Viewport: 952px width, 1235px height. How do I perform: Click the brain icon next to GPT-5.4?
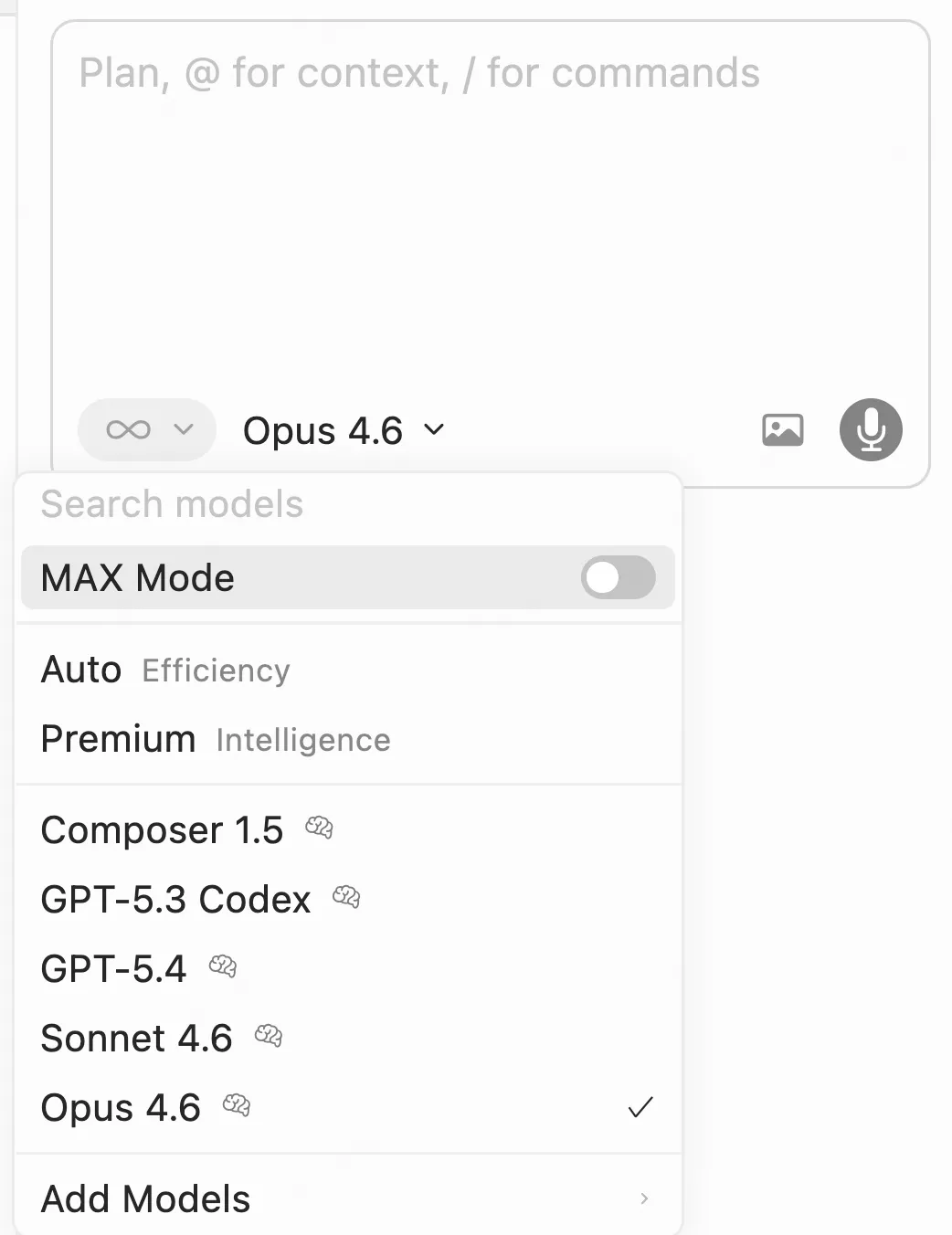click(223, 966)
